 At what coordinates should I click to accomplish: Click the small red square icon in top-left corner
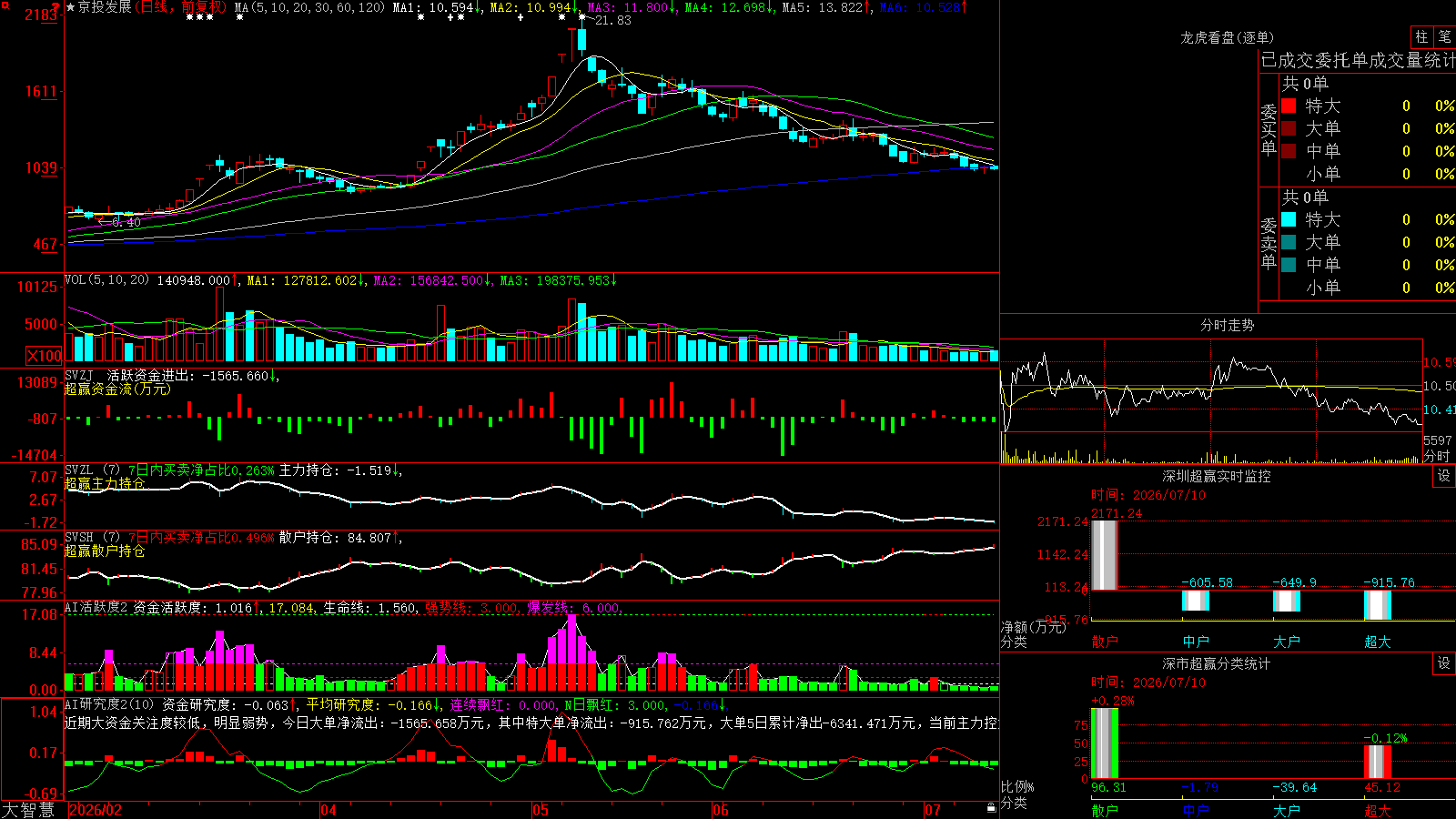click(x=4, y=4)
